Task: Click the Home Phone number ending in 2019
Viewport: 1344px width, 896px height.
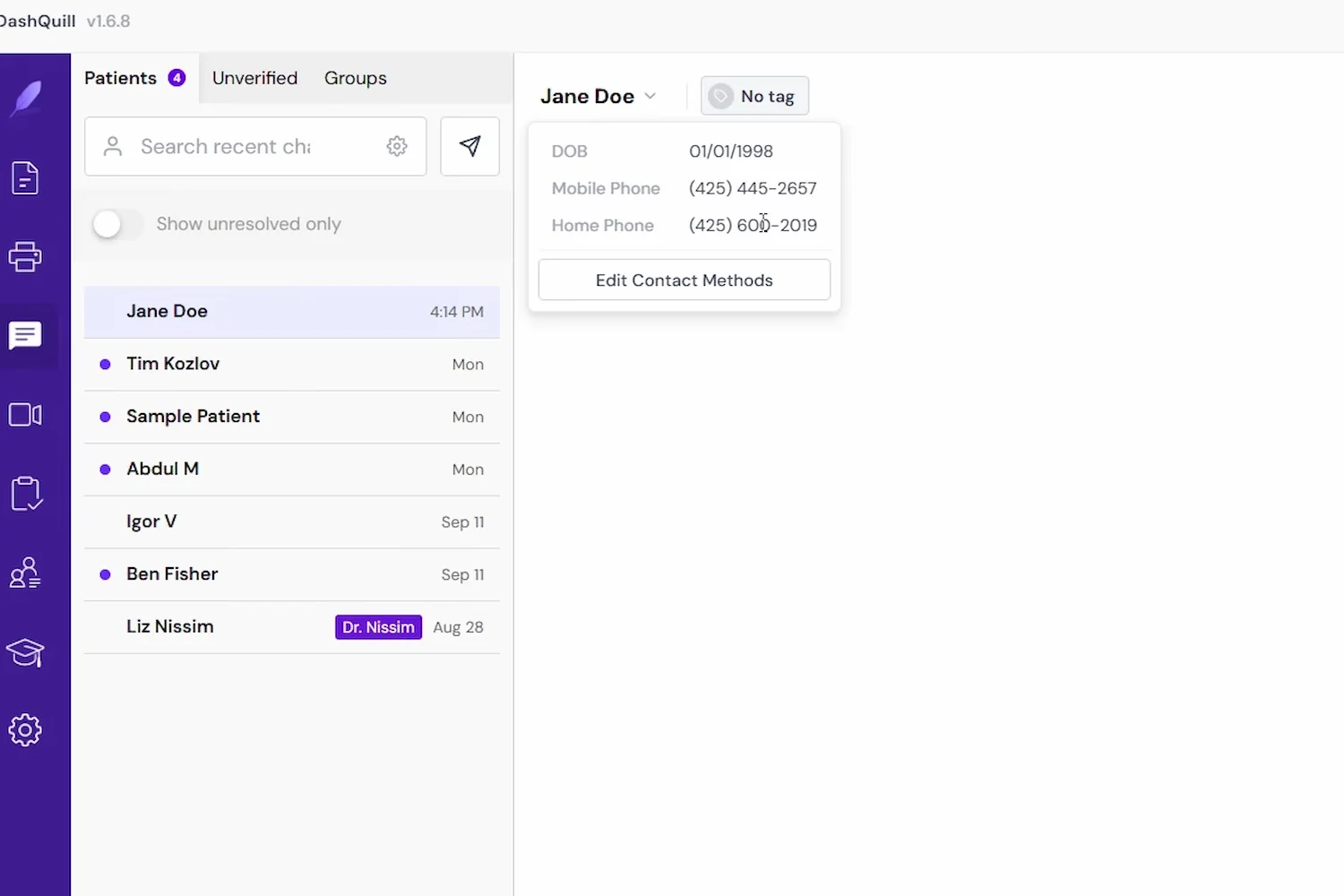Action: 753,225
